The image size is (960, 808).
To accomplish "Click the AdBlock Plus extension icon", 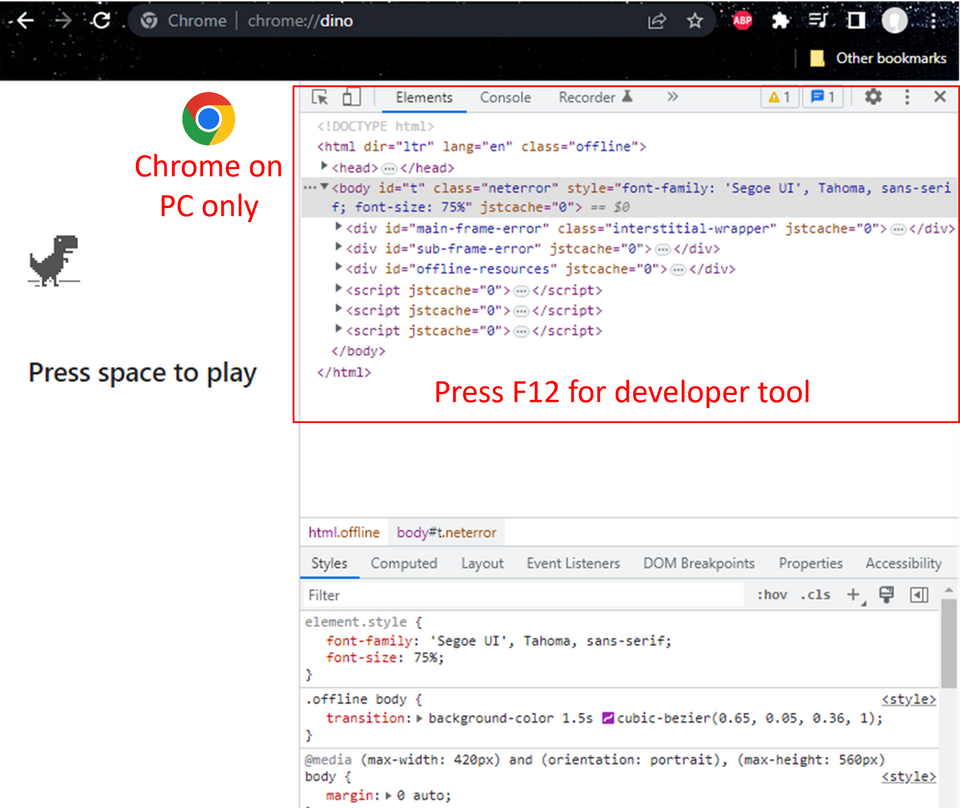I will 742,20.
